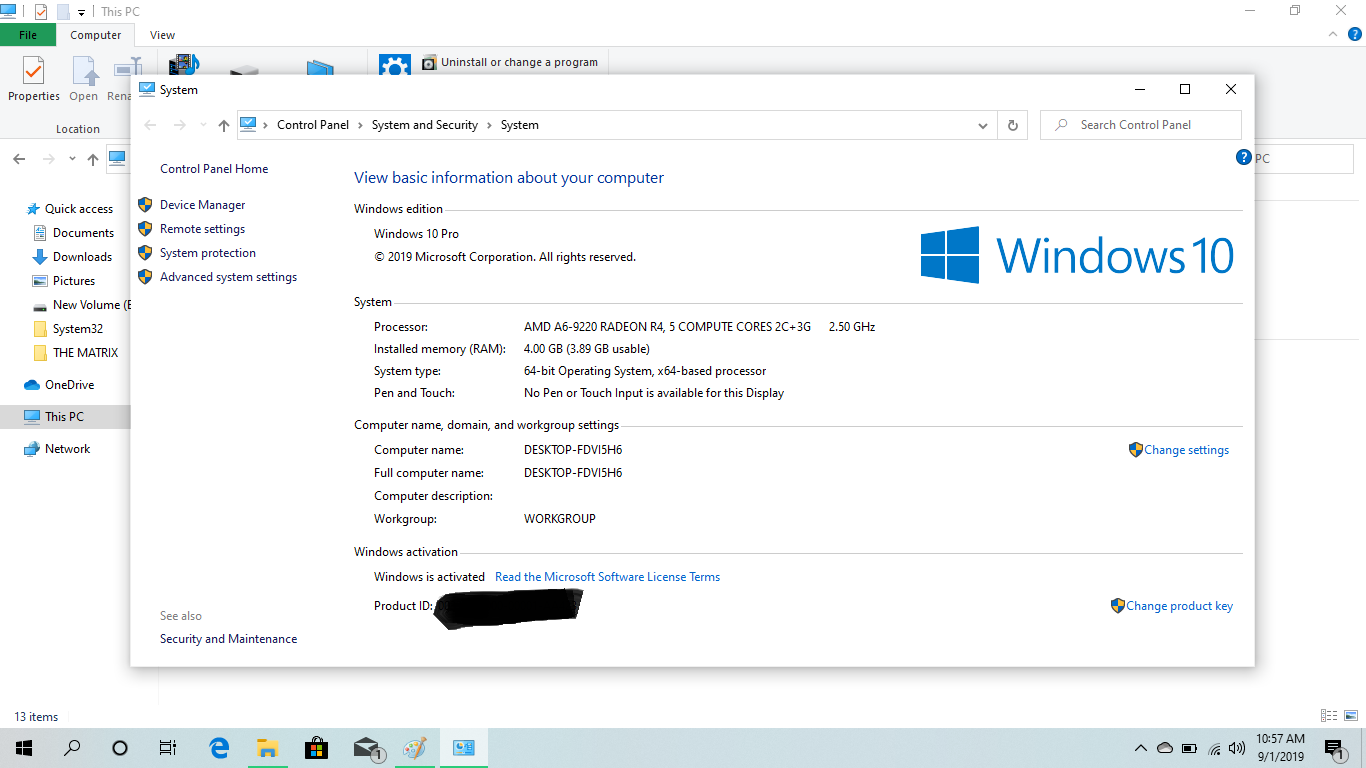
Task: Click the shield icon beside Advanced system settings
Action: tap(145, 277)
